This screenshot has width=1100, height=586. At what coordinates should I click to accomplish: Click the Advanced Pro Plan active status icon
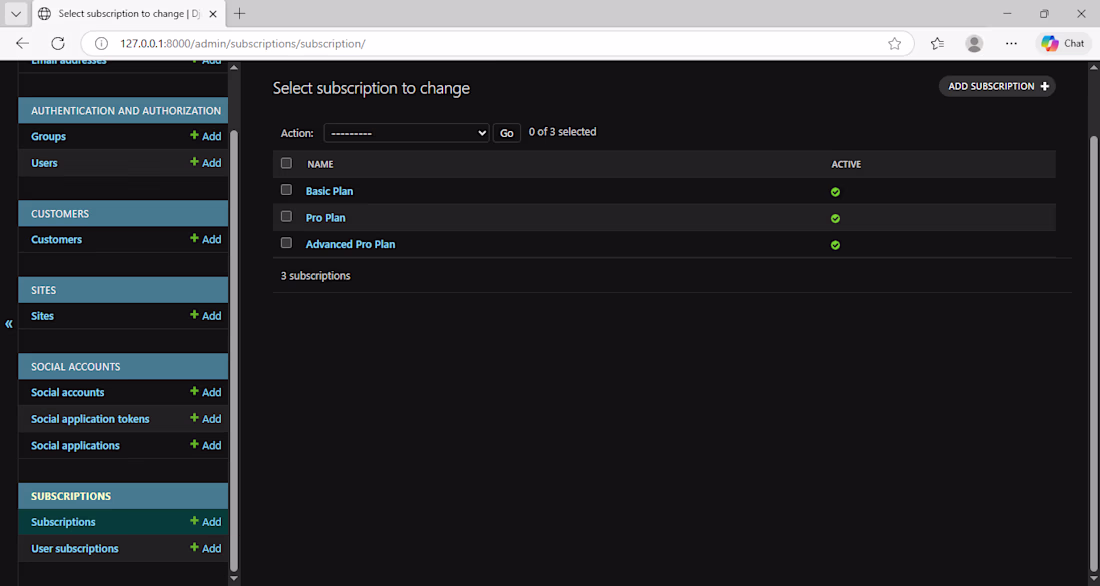pos(835,245)
